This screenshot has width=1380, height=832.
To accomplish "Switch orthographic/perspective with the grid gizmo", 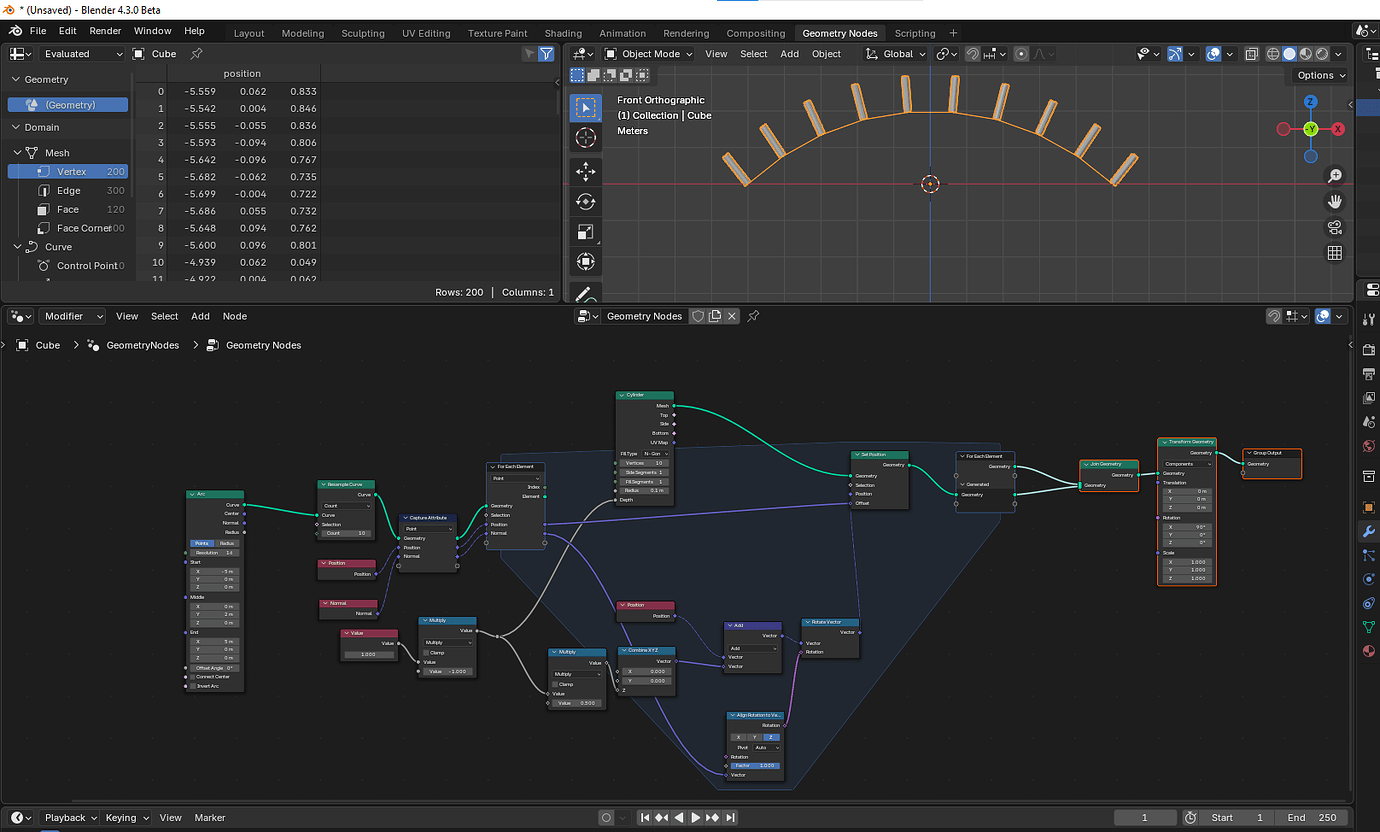I will pos(1335,254).
